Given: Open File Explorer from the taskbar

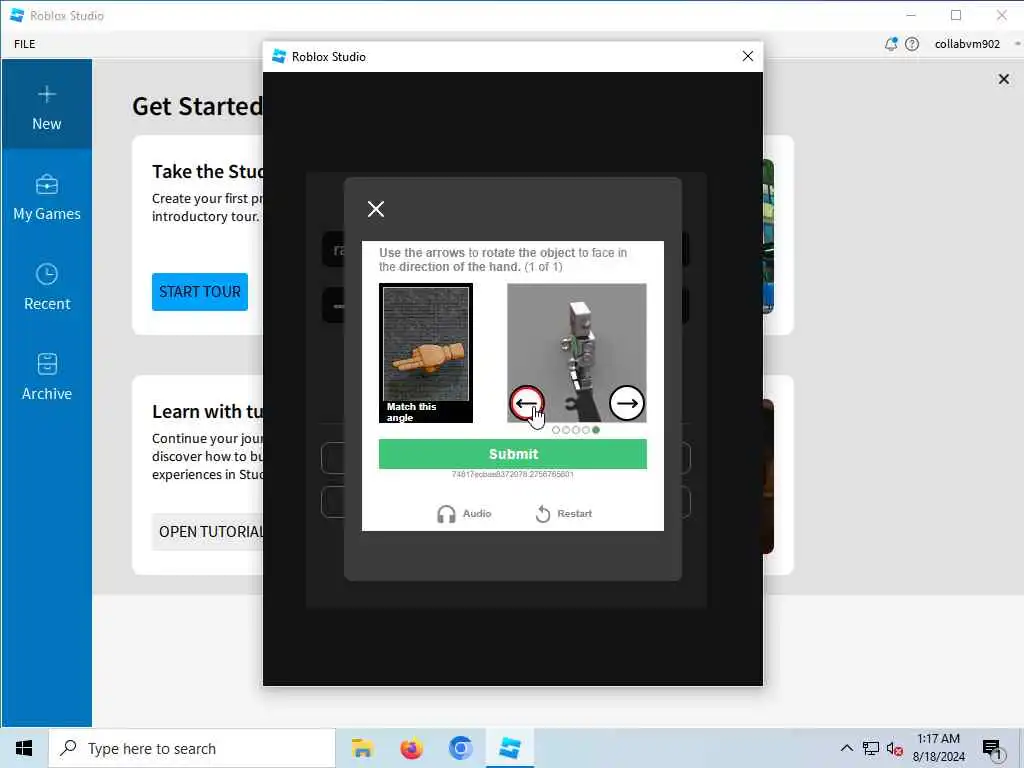Looking at the screenshot, I should (362, 748).
